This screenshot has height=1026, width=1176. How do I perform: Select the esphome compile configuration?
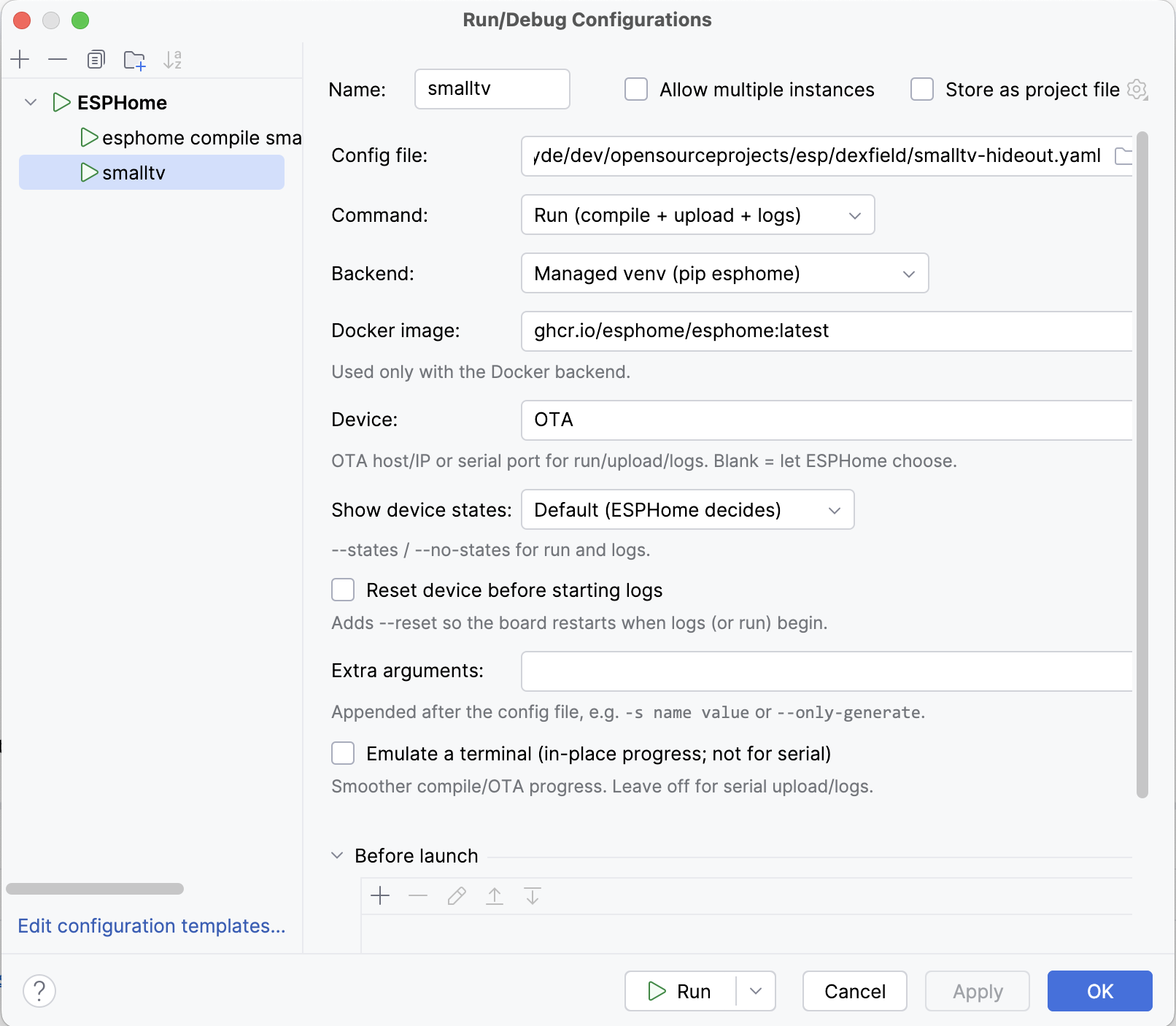(x=191, y=137)
